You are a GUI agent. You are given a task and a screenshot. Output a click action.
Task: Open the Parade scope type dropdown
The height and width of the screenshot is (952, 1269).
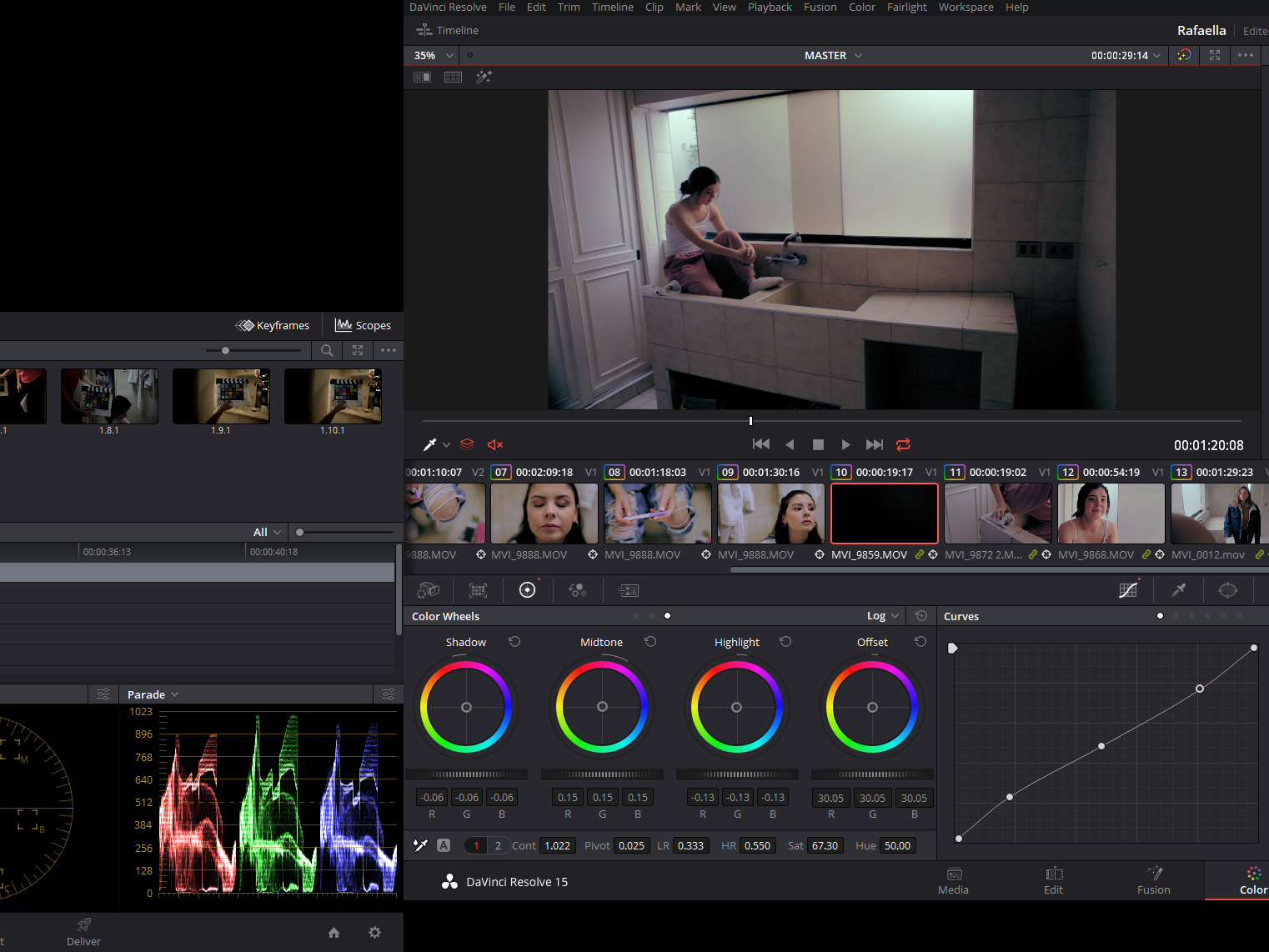pyautogui.click(x=153, y=694)
